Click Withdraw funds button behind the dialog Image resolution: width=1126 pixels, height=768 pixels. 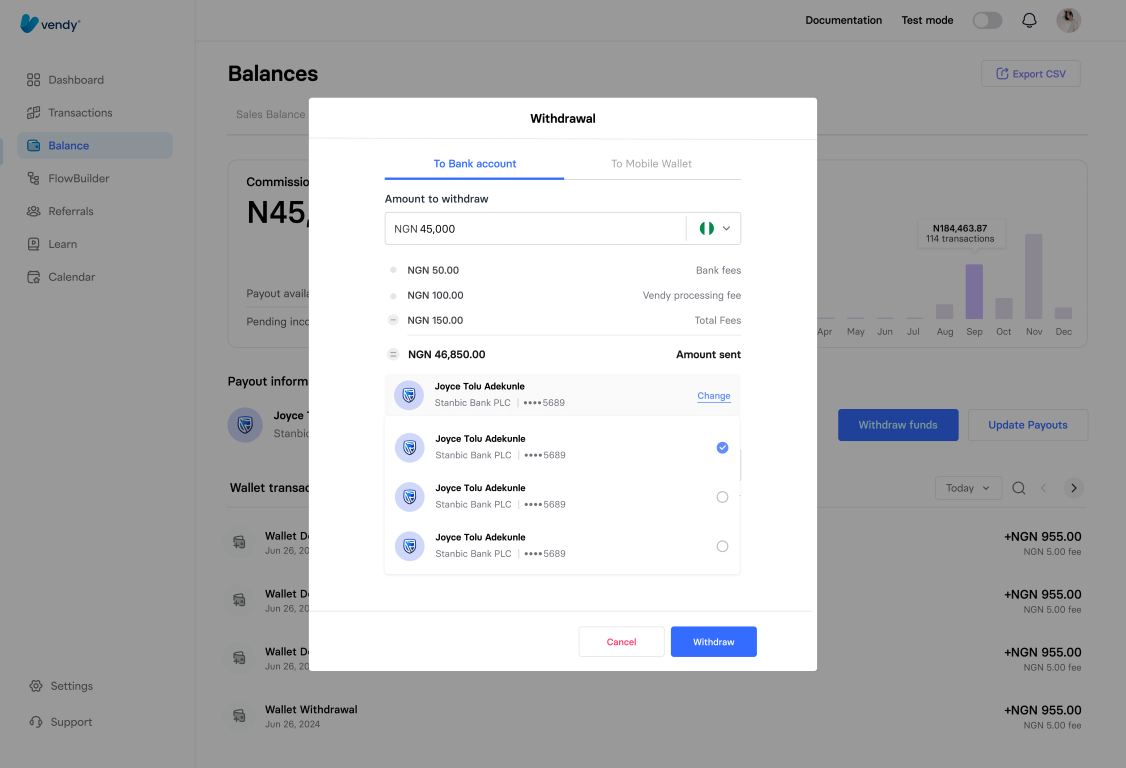click(x=898, y=425)
